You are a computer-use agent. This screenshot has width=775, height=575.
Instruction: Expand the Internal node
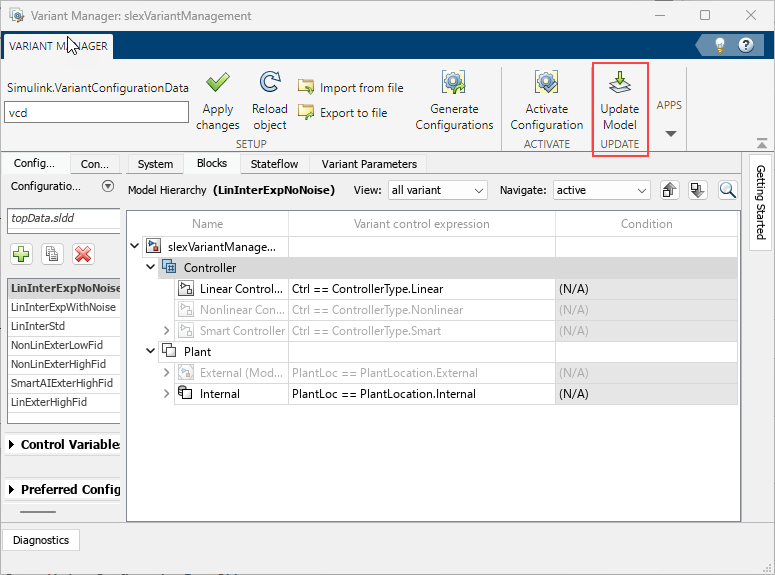(x=167, y=394)
